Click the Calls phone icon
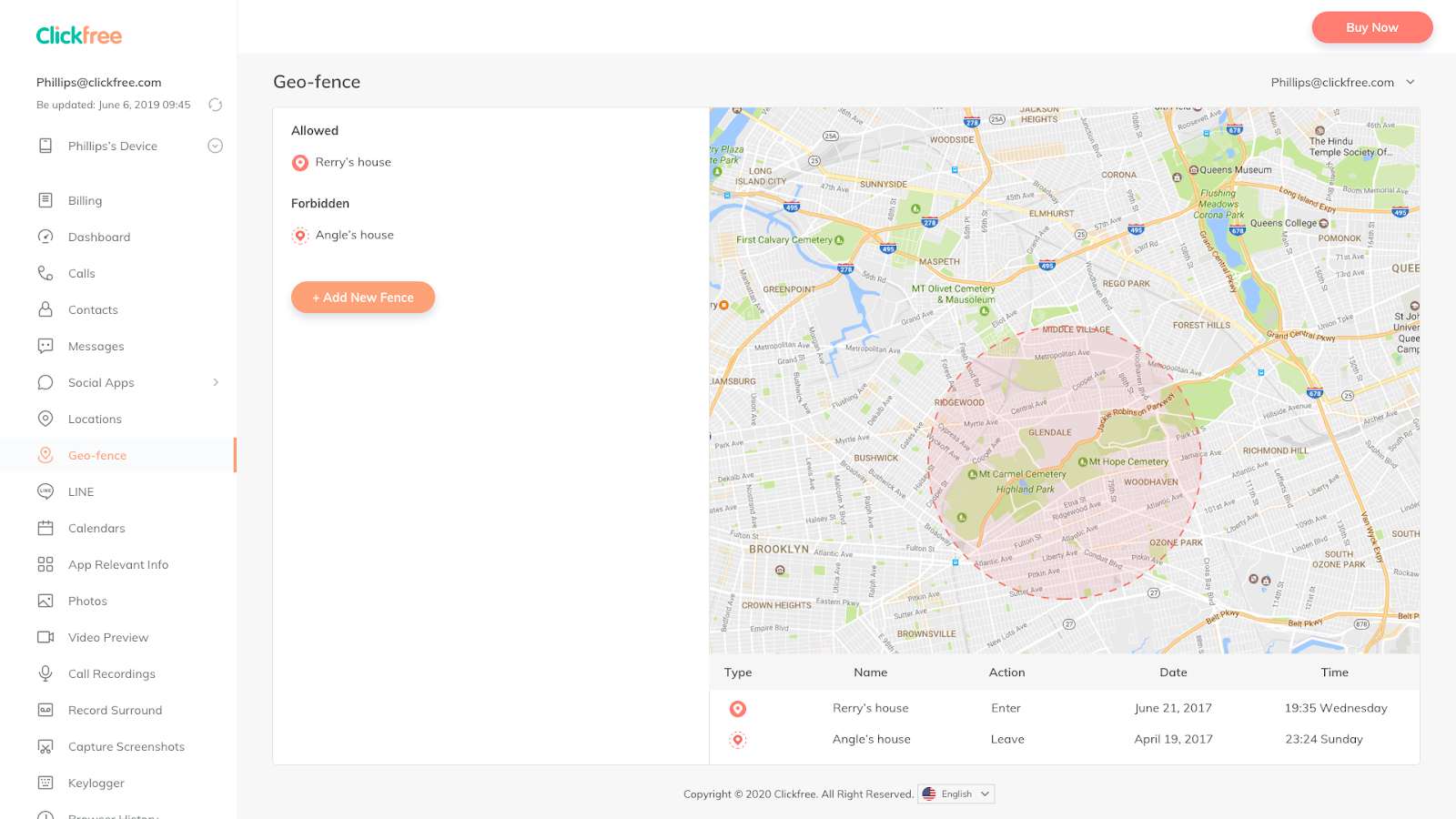 pos(45,273)
